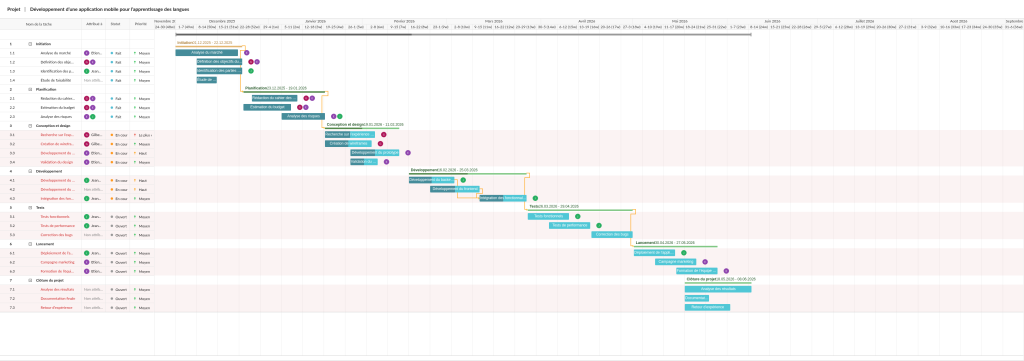Click the green assignee avatar in table row 5.1
This screenshot has height=361, width=1024.
(x=87, y=216)
